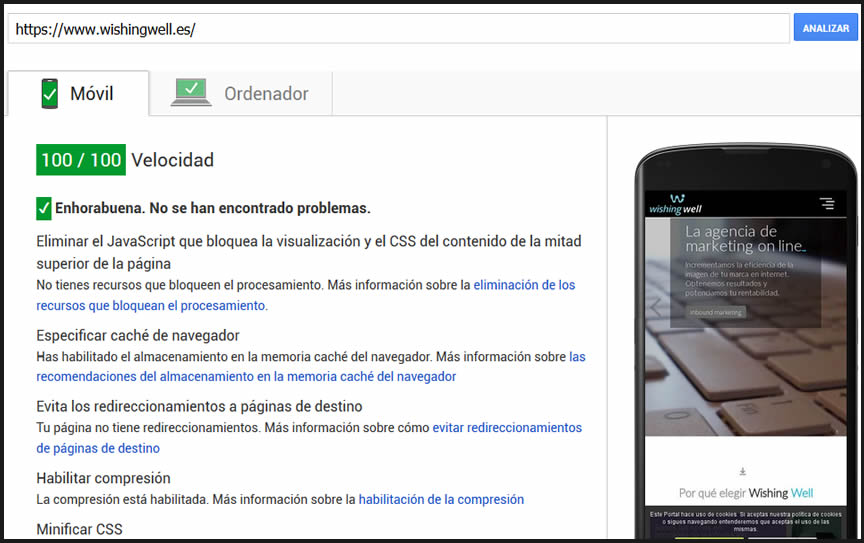Click 'La agencia de marketing on line' headline
Screen dimensions: 864x543
click(745, 239)
